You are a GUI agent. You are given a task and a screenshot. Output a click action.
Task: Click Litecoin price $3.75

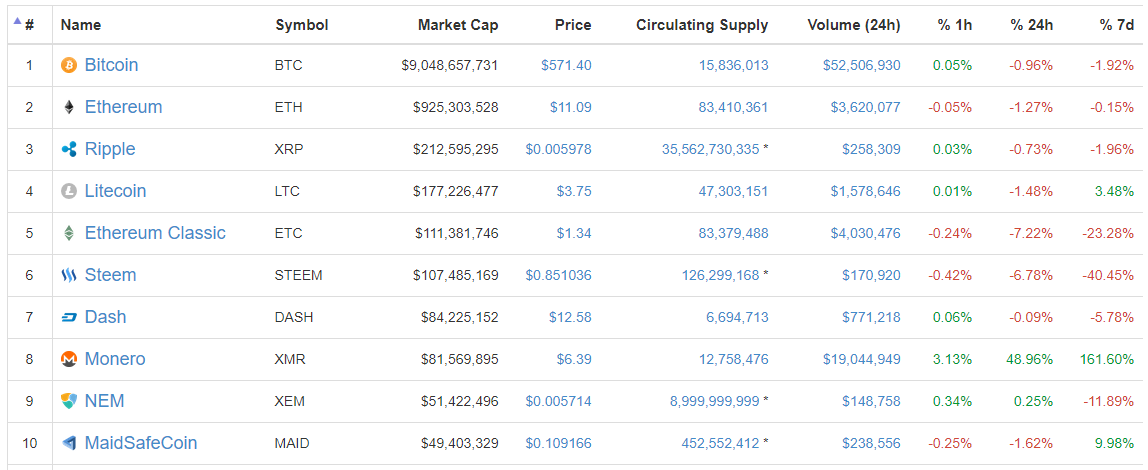click(x=574, y=191)
